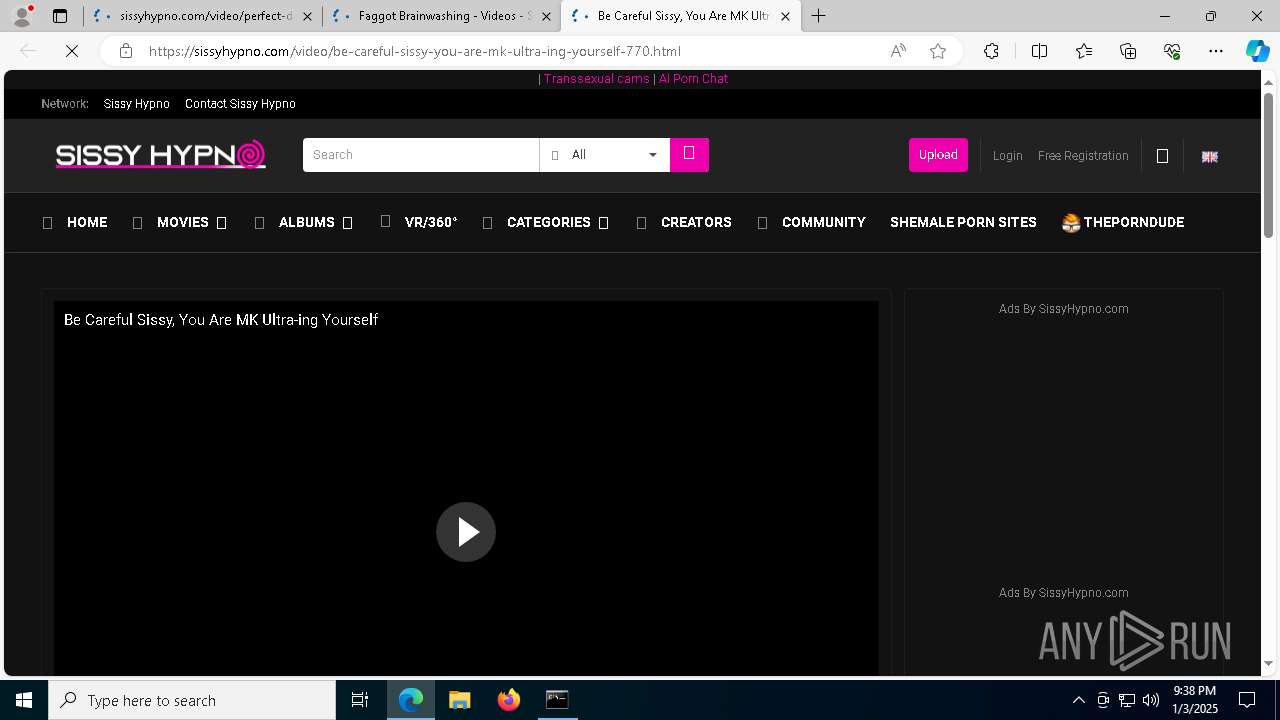
Task: Open the tab actions menu icon
Action: 60,16
